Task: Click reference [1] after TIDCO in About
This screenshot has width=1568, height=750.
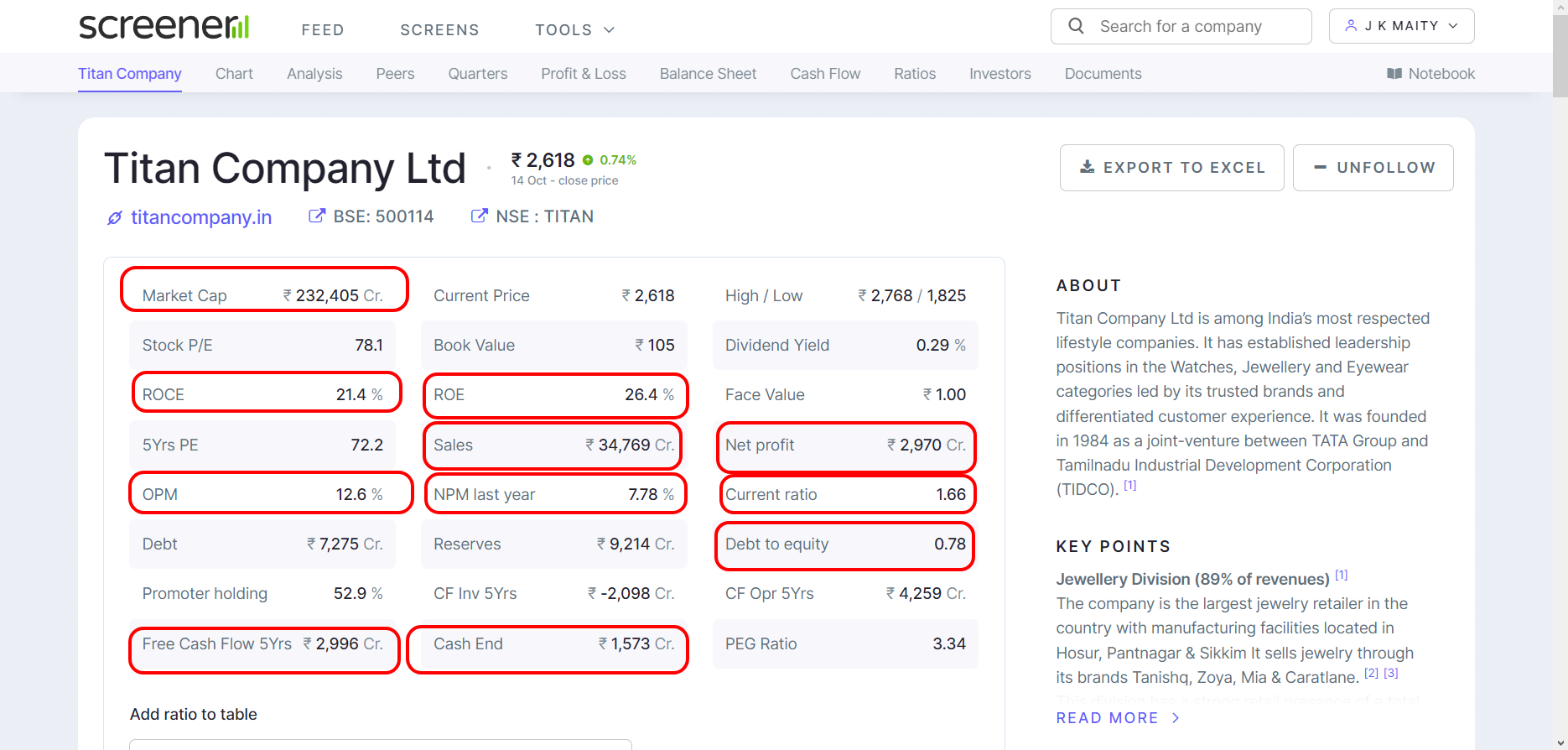Action: 1130,485
